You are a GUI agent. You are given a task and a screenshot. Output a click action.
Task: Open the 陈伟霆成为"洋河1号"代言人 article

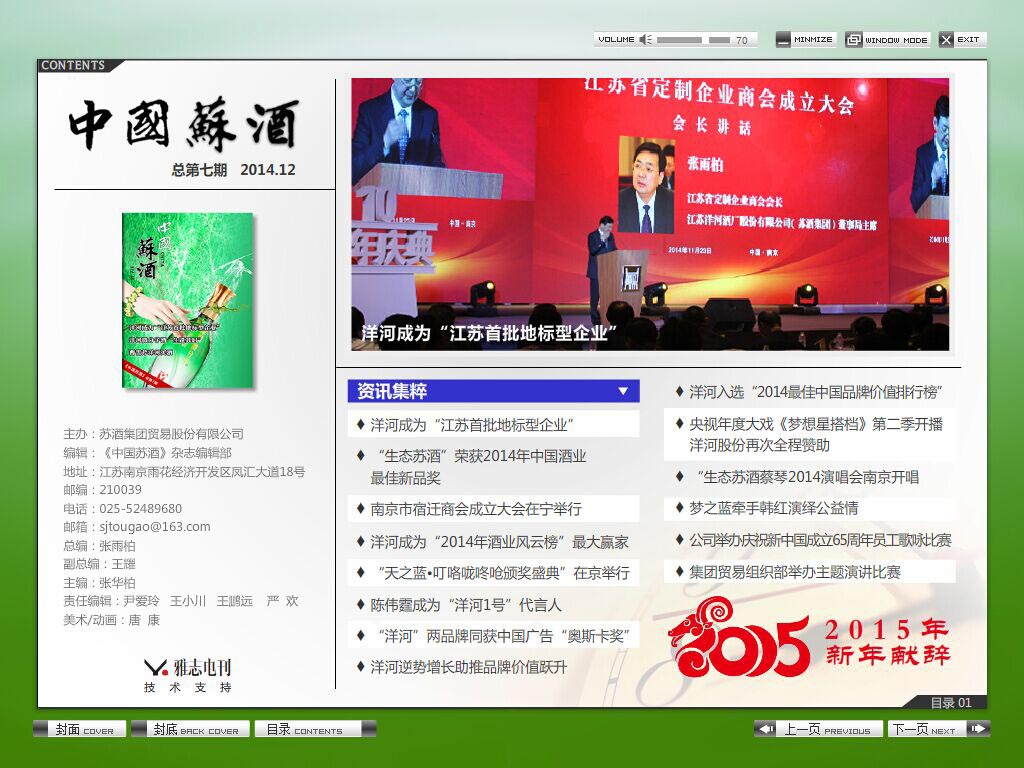click(x=460, y=606)
